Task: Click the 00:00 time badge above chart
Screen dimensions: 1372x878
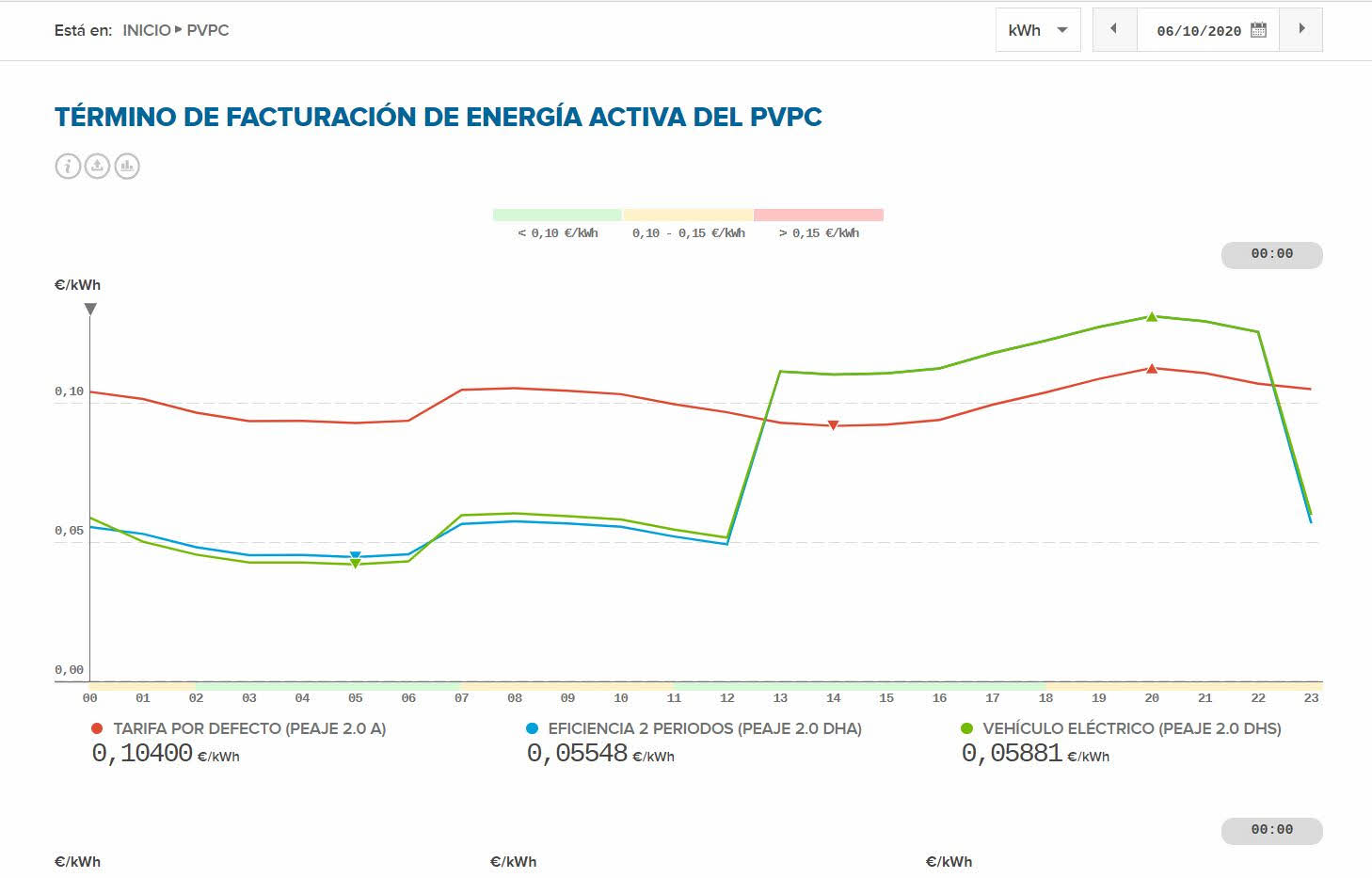Action: 1271,254
